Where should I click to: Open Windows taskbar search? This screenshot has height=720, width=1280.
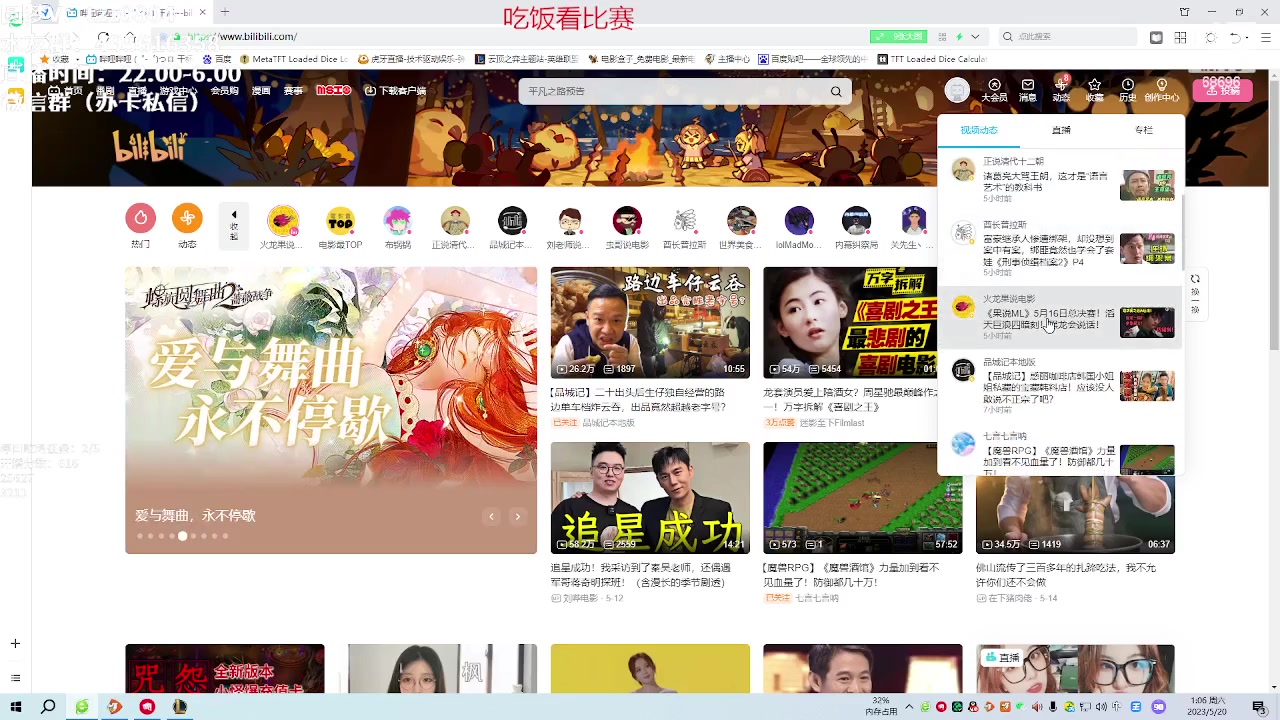pyautogui.click(x=48, y=707)
